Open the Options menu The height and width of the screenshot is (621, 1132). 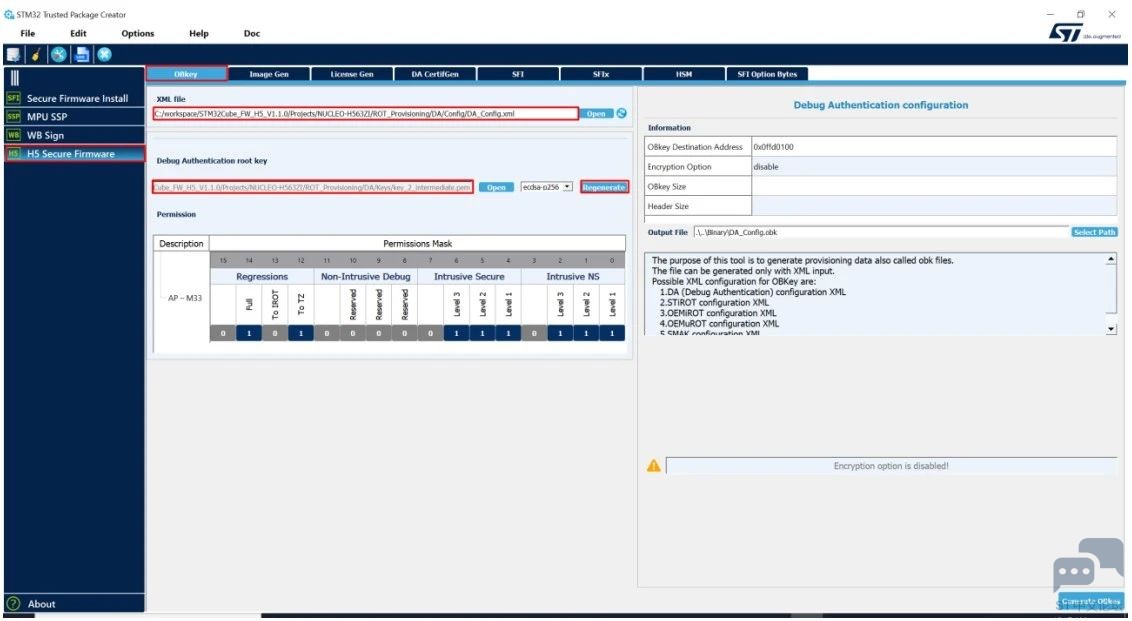click(x=138, y=33)
